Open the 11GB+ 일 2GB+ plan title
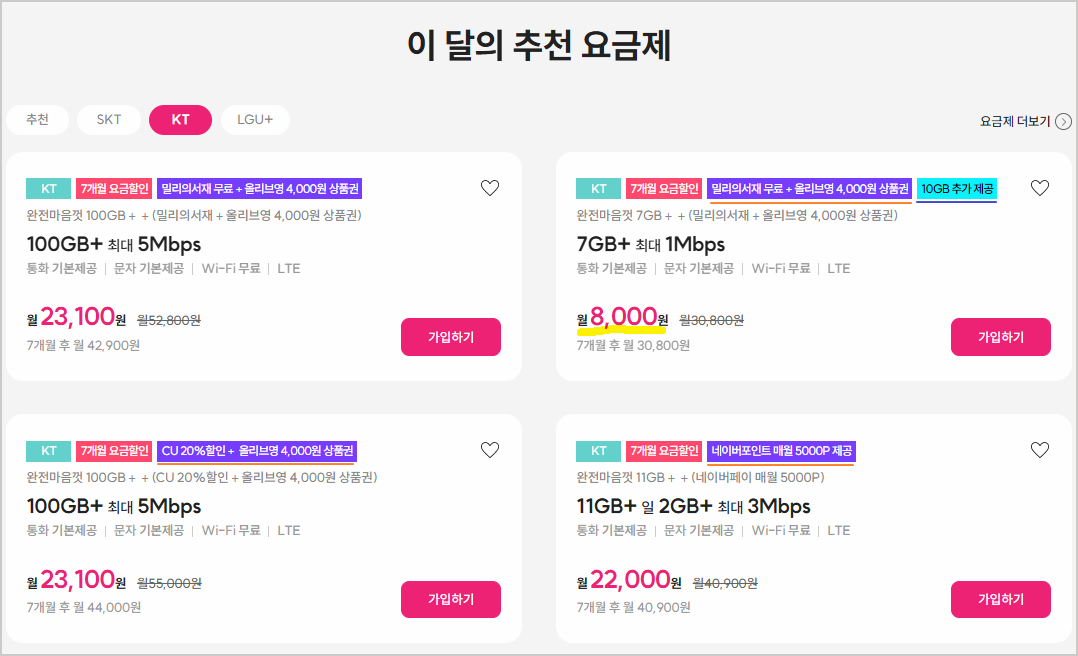This screenshot has height=656, width=1078. [693, 506]
